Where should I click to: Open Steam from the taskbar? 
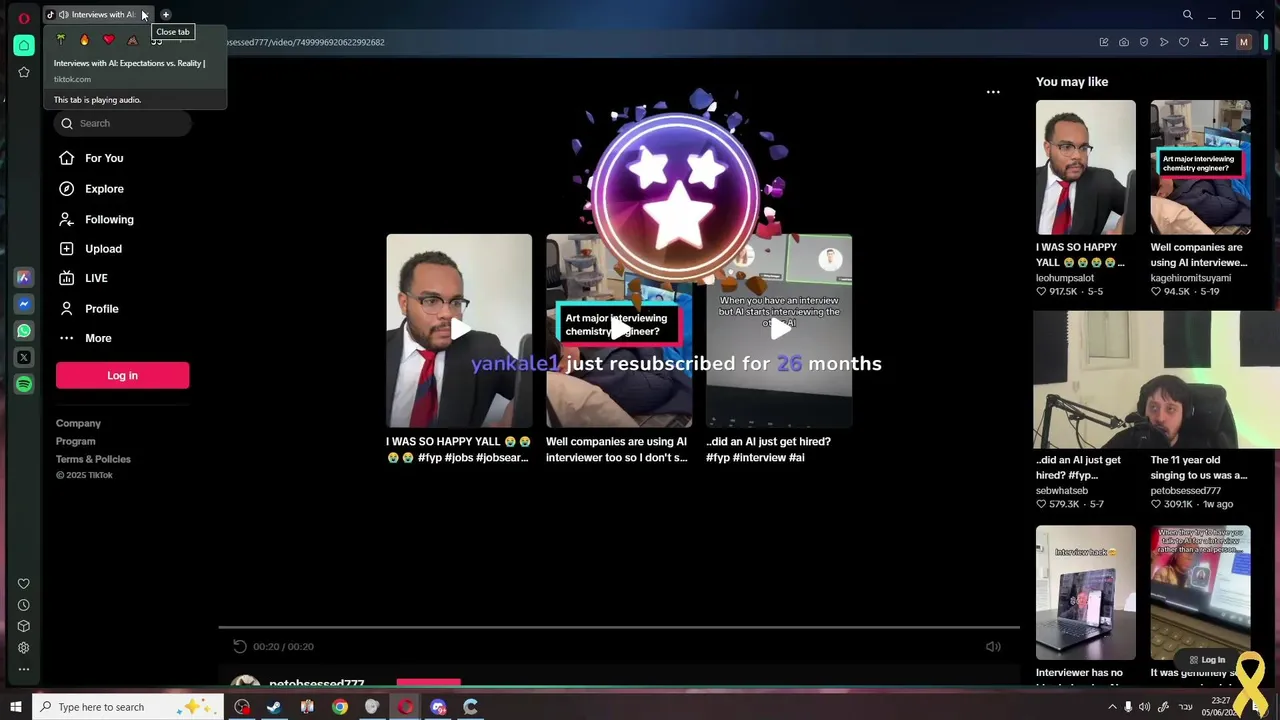tap(274, 707)
